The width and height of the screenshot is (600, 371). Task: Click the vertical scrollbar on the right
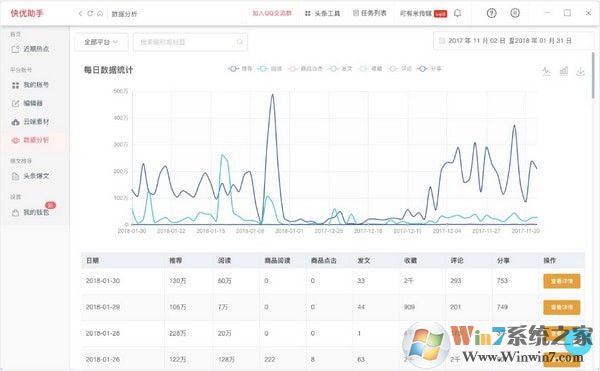[x=593, y=75]
